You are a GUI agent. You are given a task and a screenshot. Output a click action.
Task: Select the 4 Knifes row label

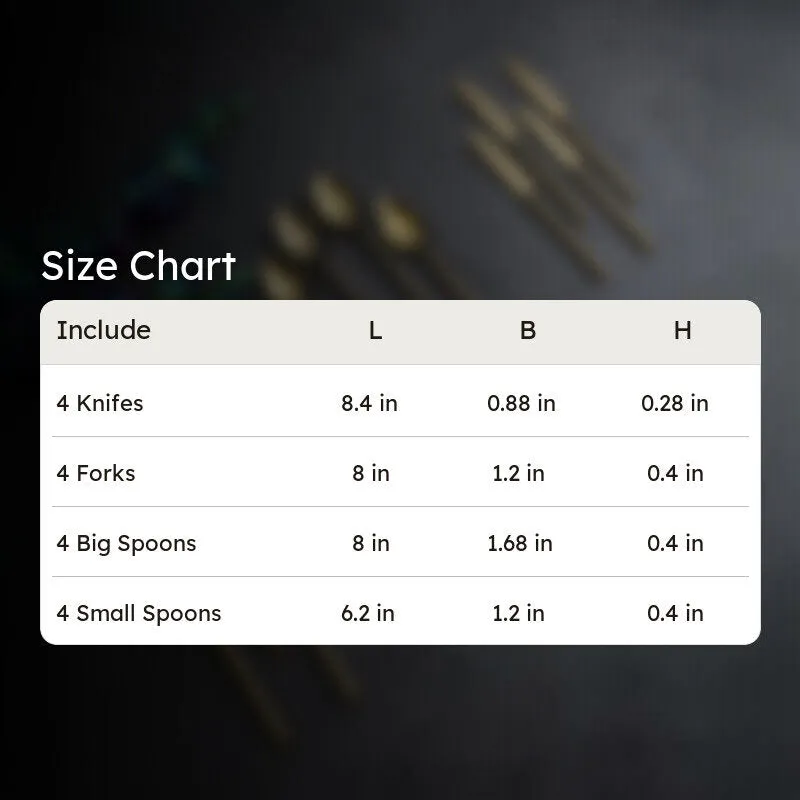(x=100, y=403)
